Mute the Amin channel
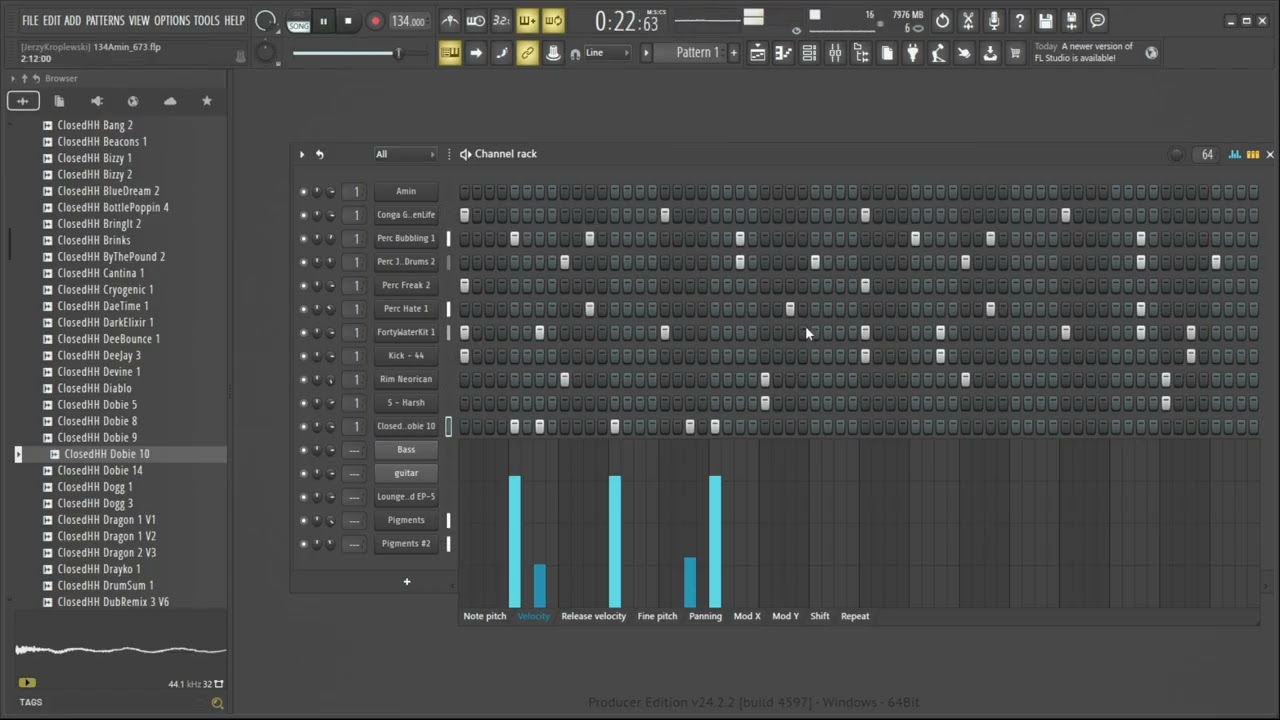Viewport: 1280px width, 720px height. pos(303,191)
